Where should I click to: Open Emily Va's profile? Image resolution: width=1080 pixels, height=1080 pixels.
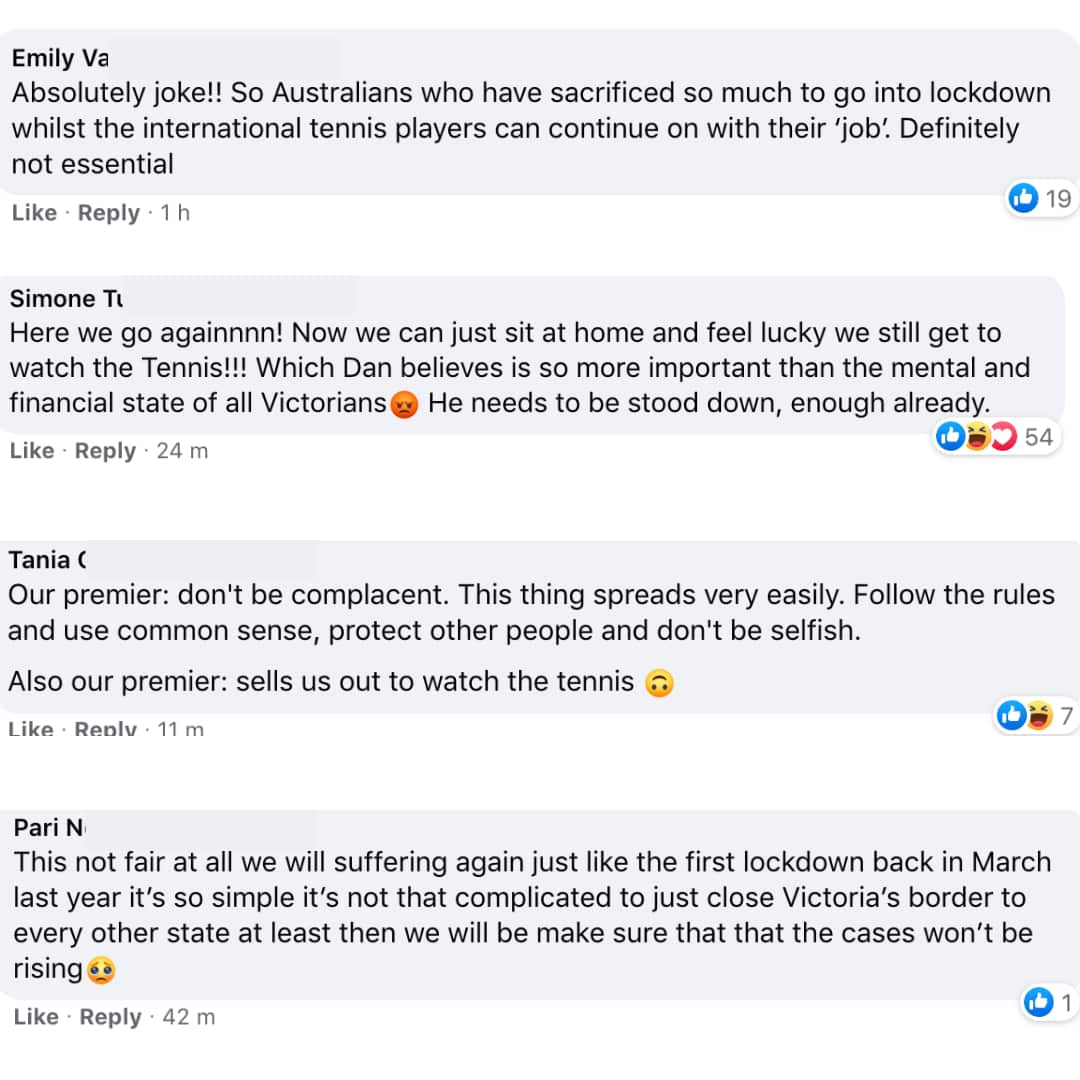click(x=58, y=58)
